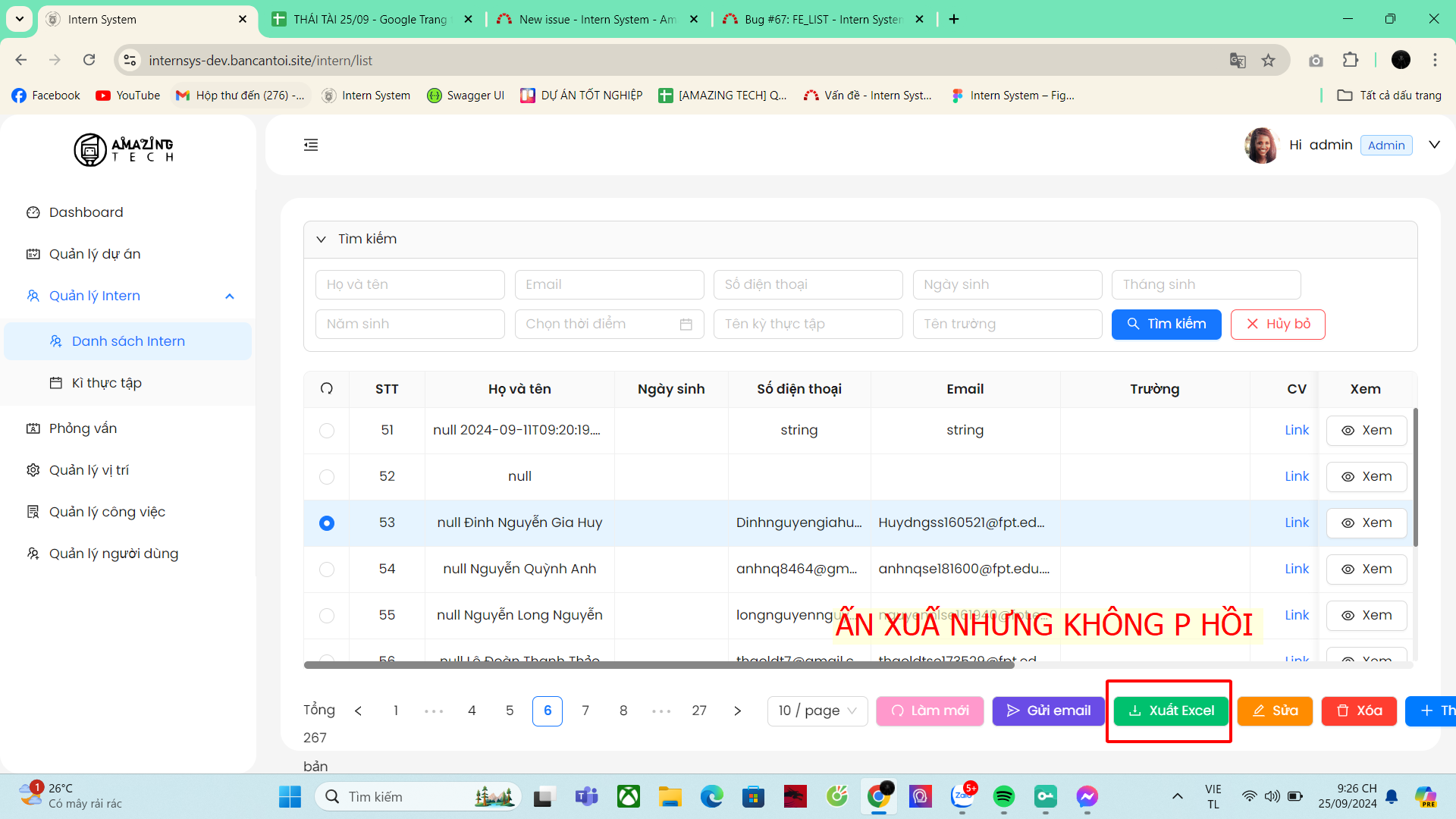This screenshot has height=819, width=1456.
Task: Open calendar icon in Chọn thời điểm field
Action: click(686, 325)
